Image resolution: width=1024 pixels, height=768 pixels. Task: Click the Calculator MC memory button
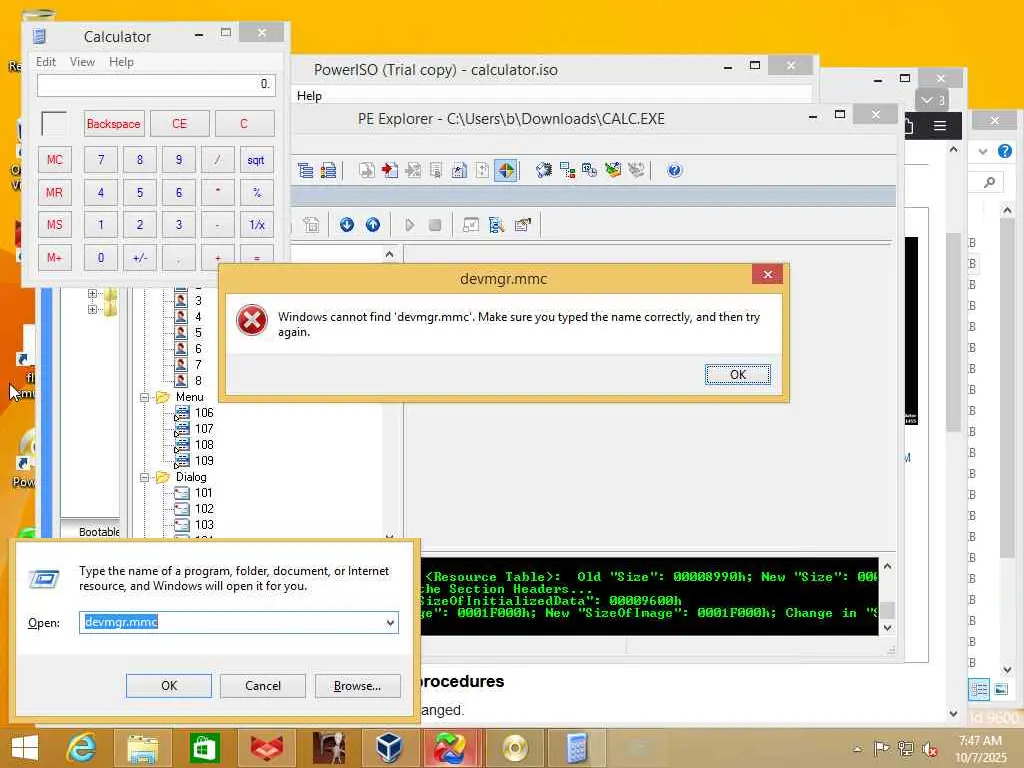click(55, 160)
